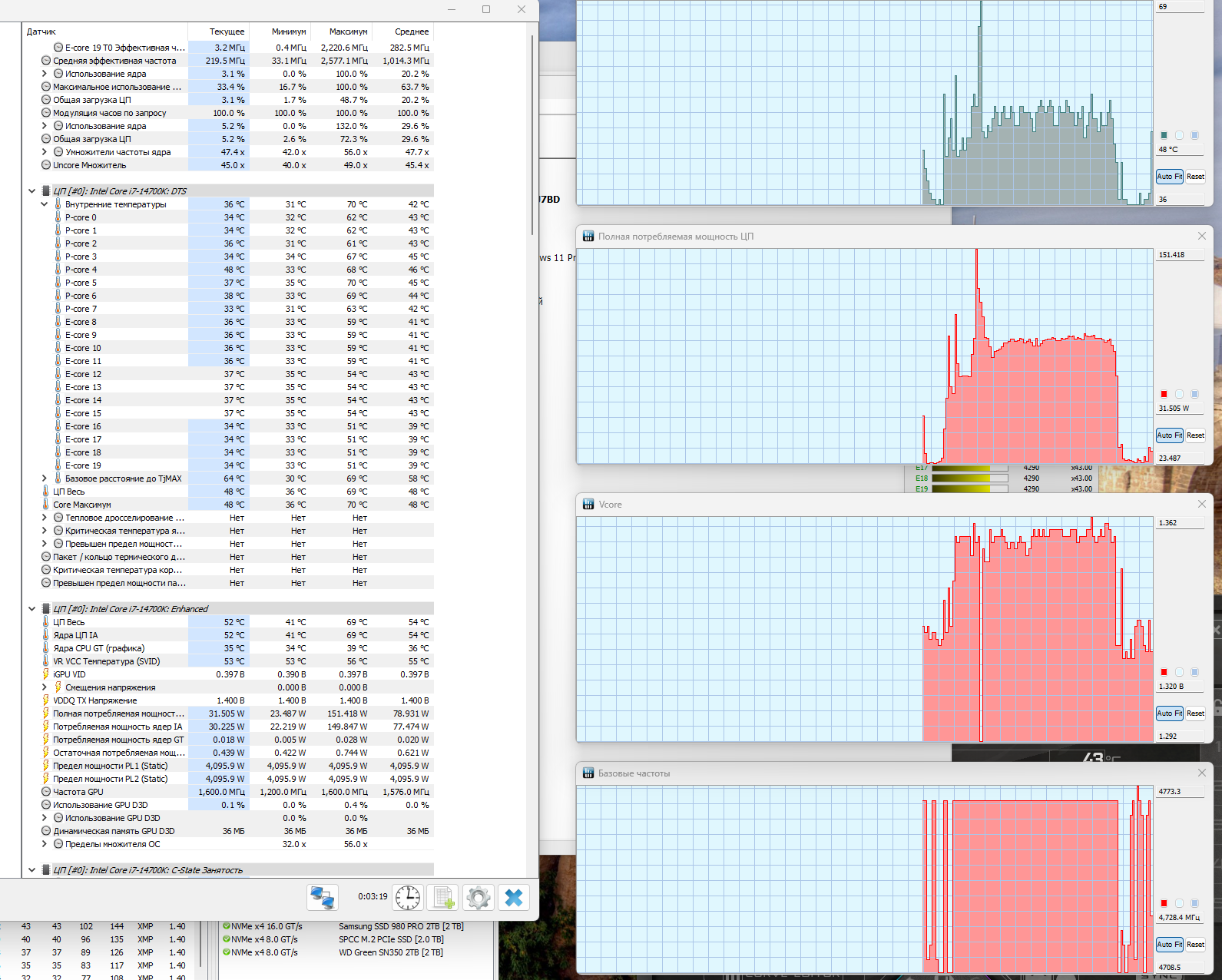
Task: Start logging with the sheet-plus icon
Action: tap(443, 897)
